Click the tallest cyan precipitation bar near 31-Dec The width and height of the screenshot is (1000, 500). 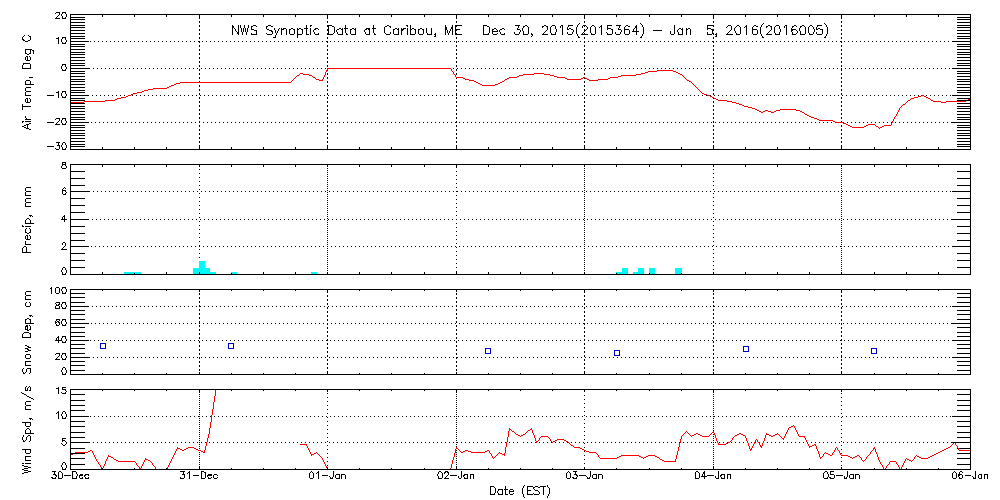[202, 267]
